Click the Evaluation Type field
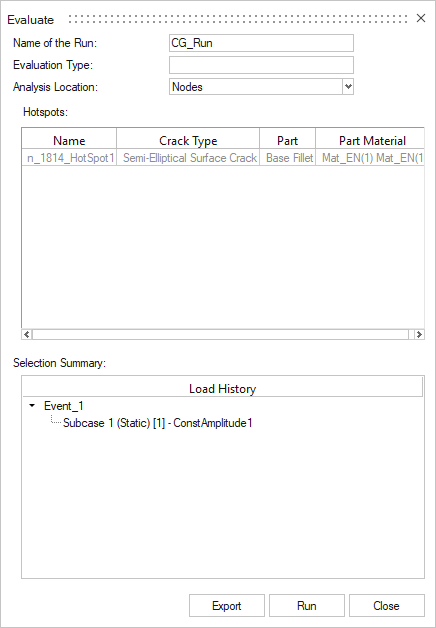The width and height of the screenshot is (436, 628). (x=261, y=65)
